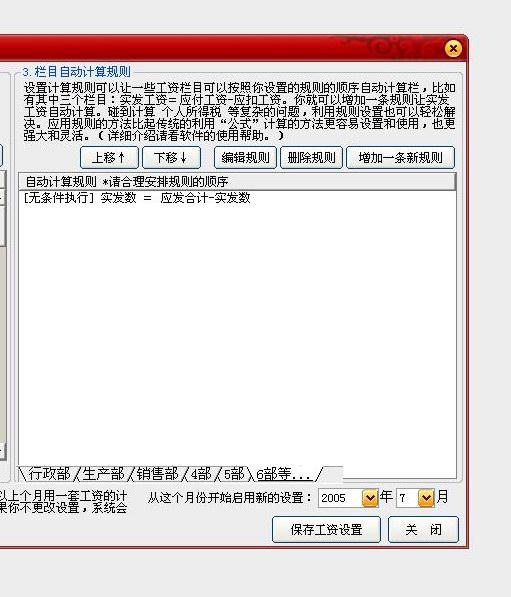
Task: Click the 自动计算规则 list header
Action: 237,182
